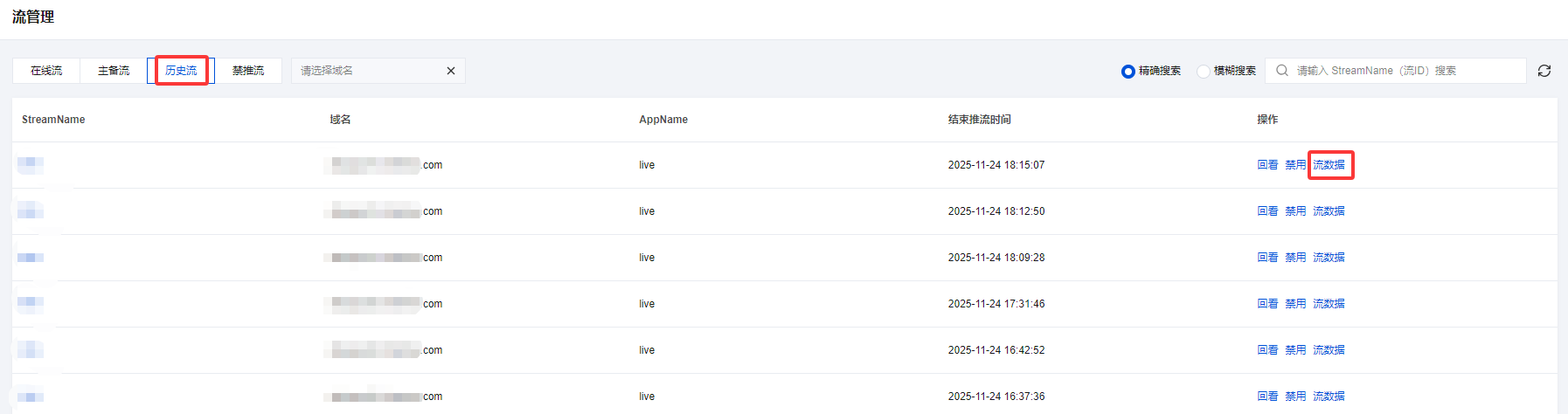Open 流数据 for 18:09:28 stream
This screenshot has width=1568, height=414.
click(x=1329, y=258)
